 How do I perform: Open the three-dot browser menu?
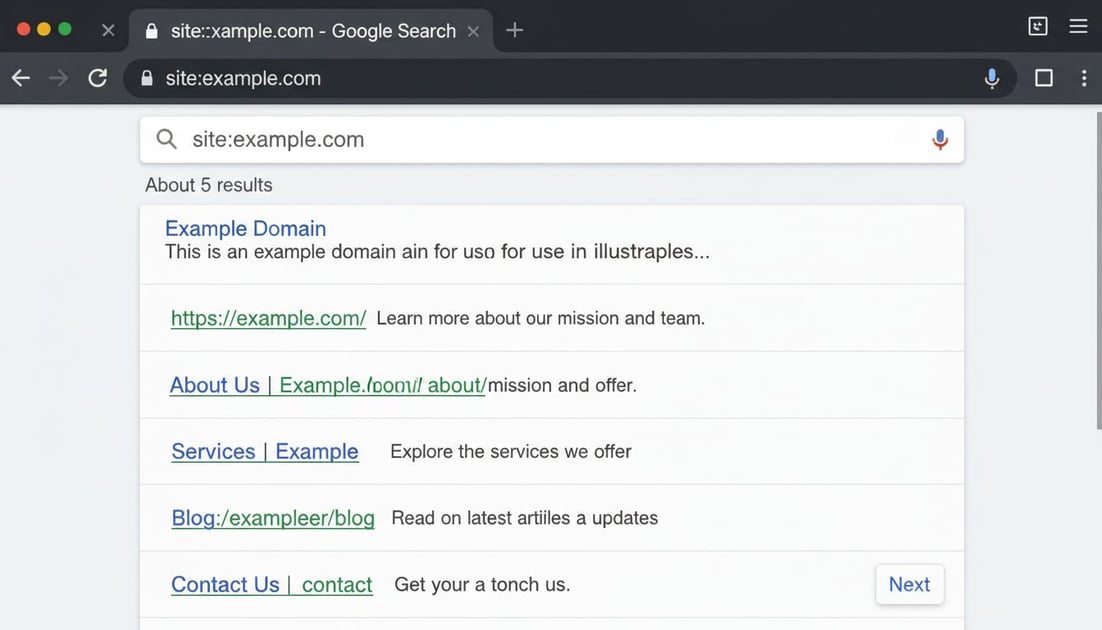(1084, 78)
